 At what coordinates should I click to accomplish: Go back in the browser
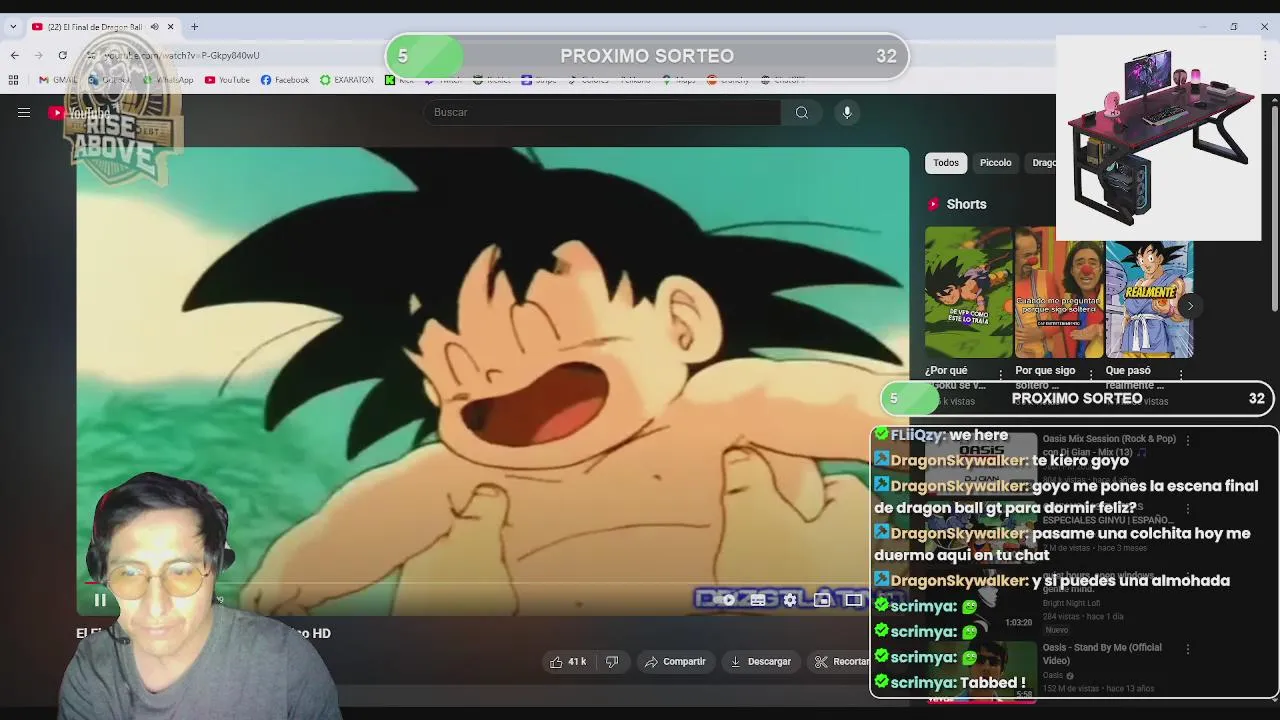(x=14, y=55)
